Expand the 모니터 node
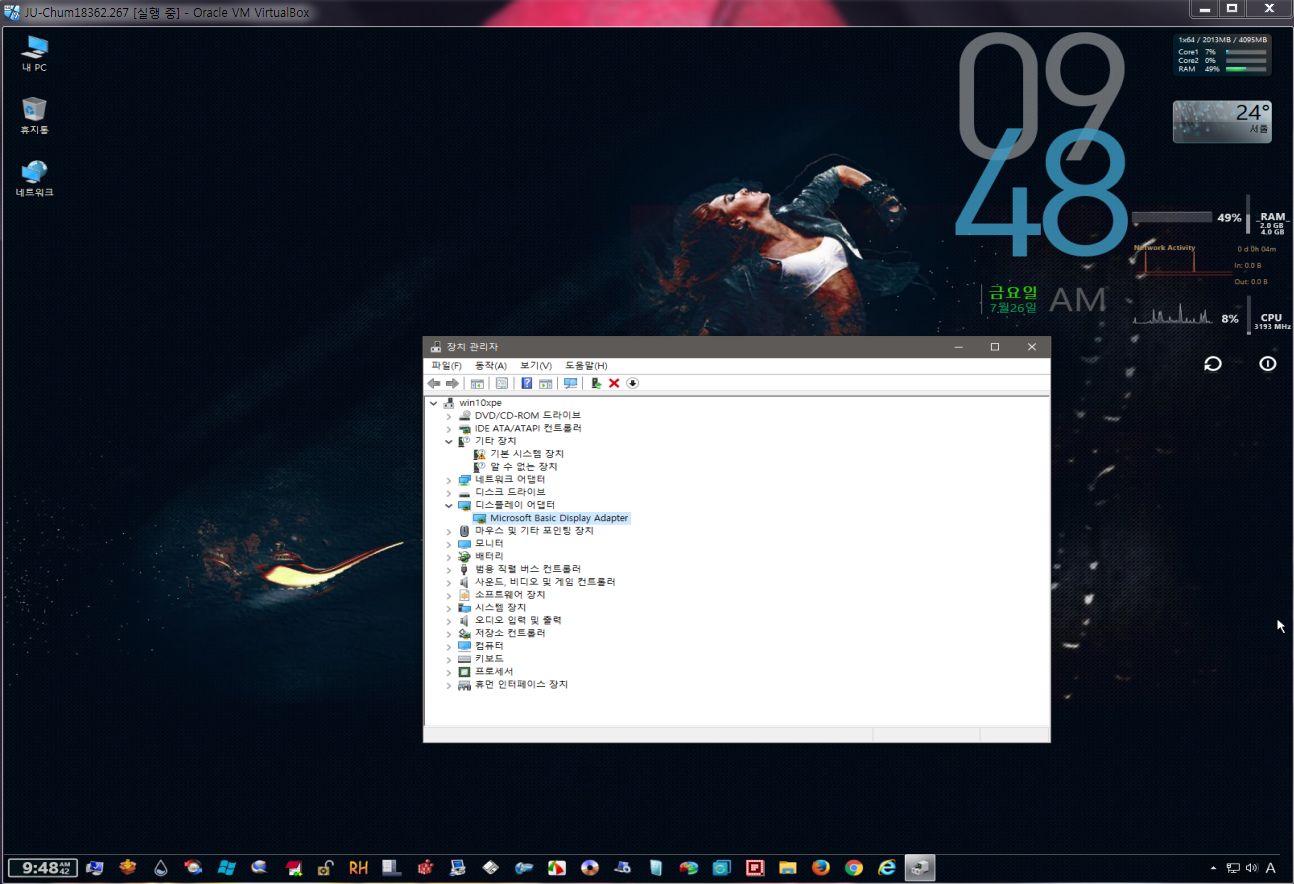Viewport: 1294px width, 884px height. pos(449,544)
